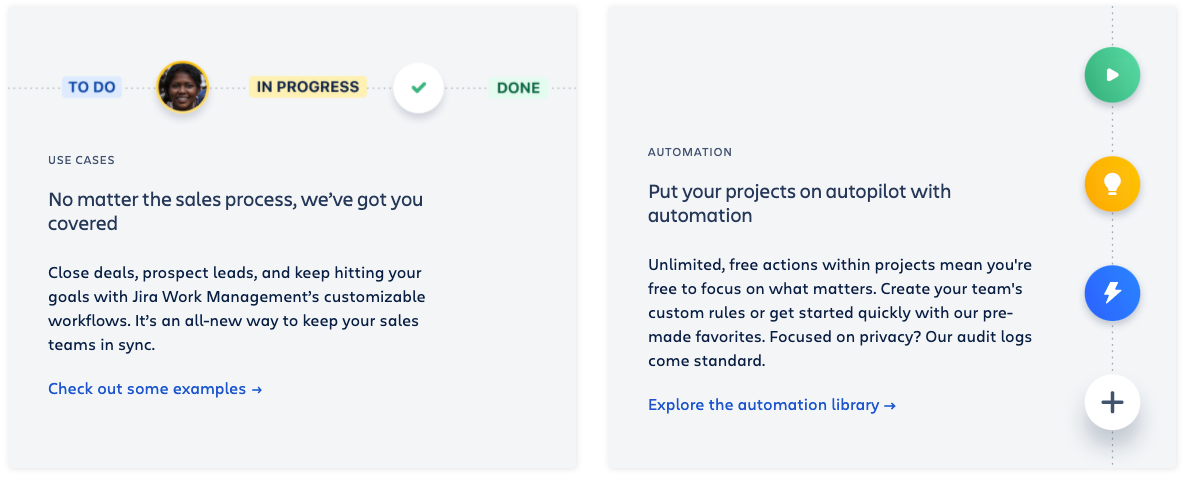
Task: Click the blue lightning bolt icon
Action: [x=1112, y=293]
